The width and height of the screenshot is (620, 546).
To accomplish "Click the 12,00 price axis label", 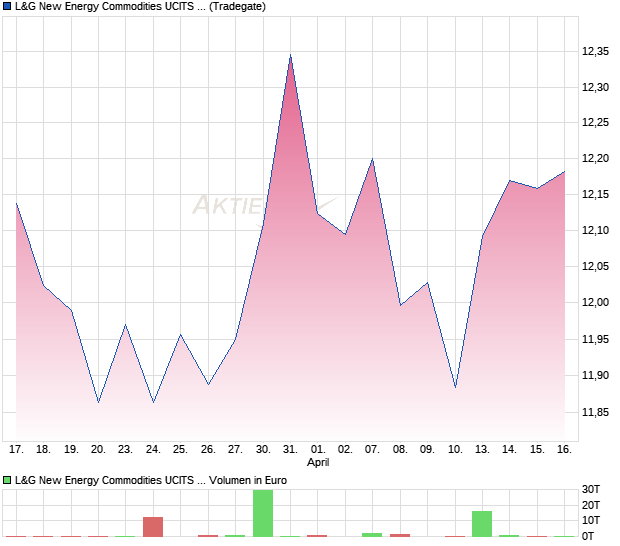I will point(595,302).
